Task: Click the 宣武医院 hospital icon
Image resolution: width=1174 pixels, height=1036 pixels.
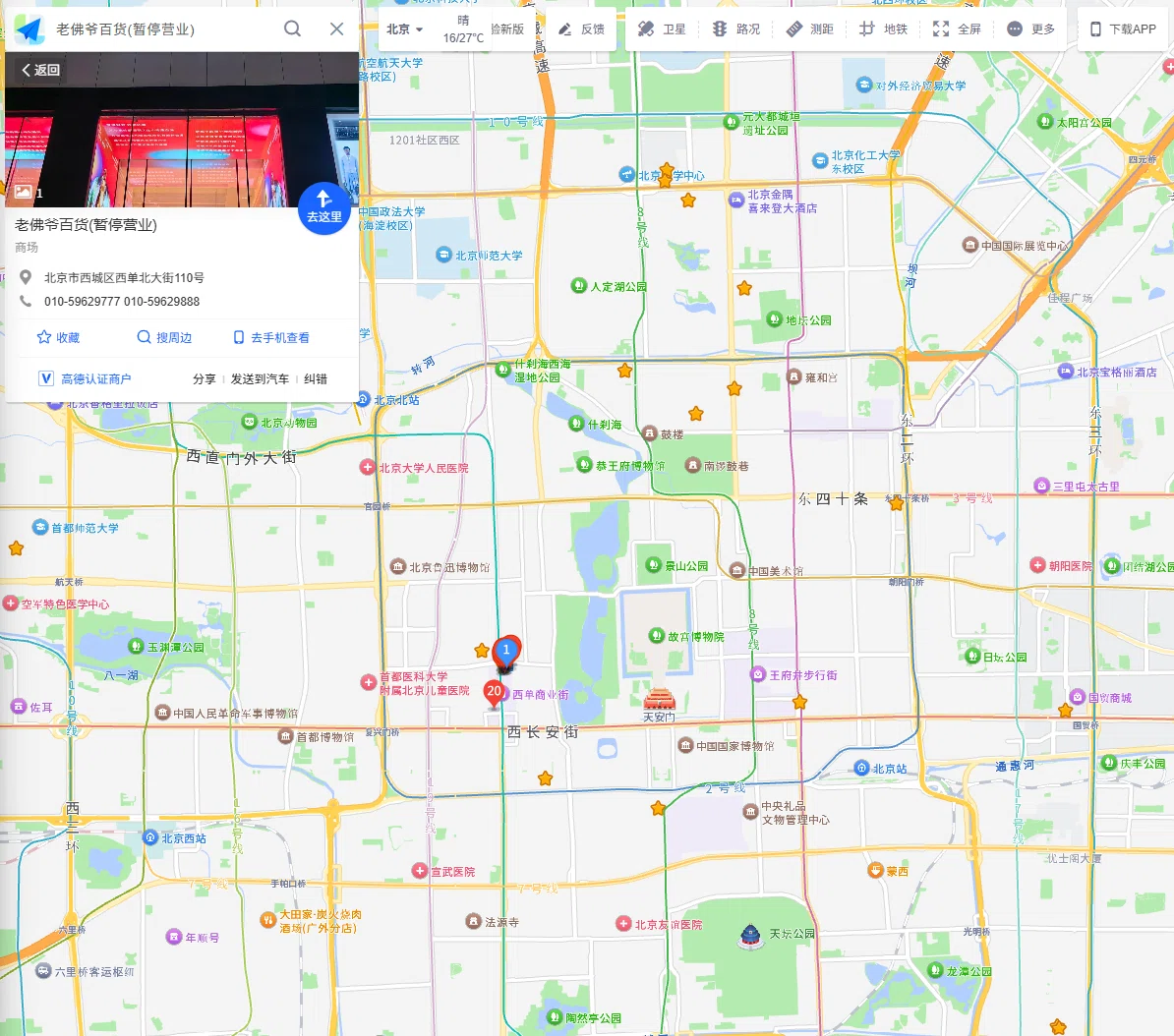Action: click(420, 871)
